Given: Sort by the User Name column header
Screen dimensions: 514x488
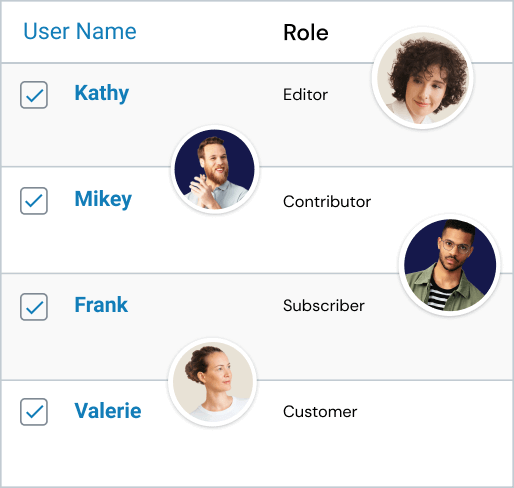Looking at the screenshot, I should click(x=80, y=31).
